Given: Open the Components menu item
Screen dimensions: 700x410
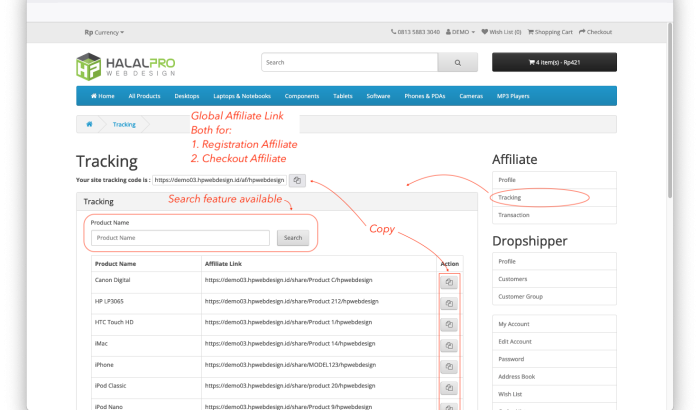Looking at the screenshot, I should [x=302, y=96].
